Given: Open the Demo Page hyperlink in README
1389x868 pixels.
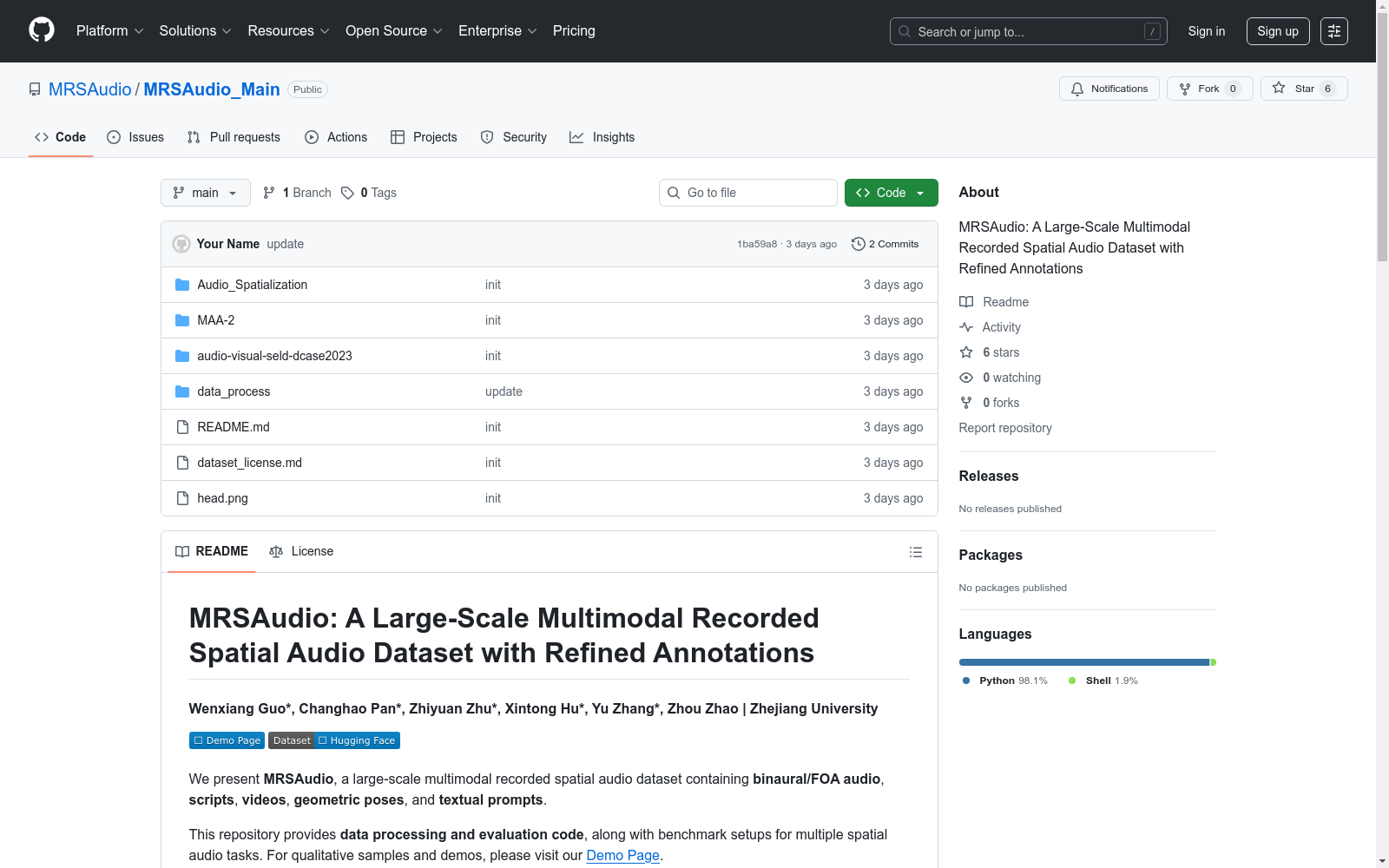Looking at the screenshot, I should coord(623,855).
